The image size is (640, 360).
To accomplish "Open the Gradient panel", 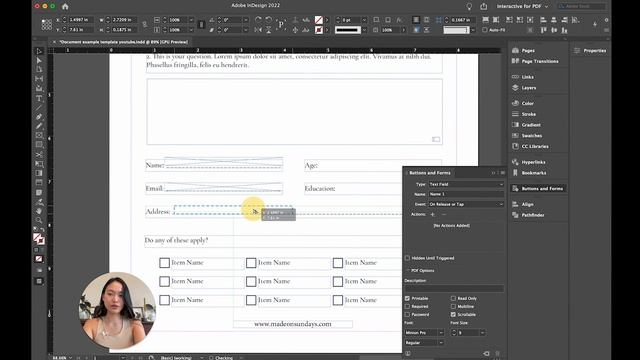I will point(527,125).
